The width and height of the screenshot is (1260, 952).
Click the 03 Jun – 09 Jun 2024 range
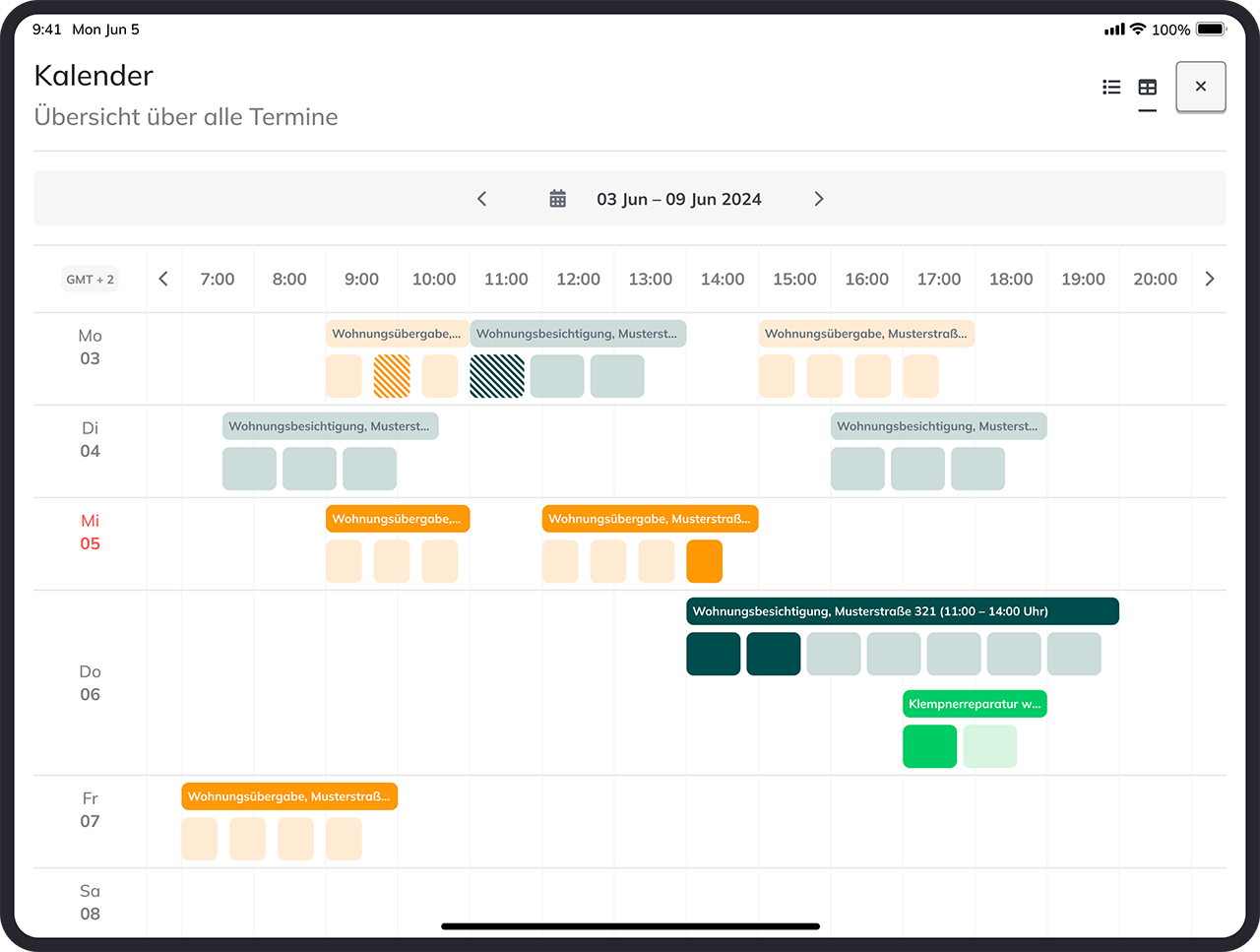pyautogui.click(x=678, y=199)
